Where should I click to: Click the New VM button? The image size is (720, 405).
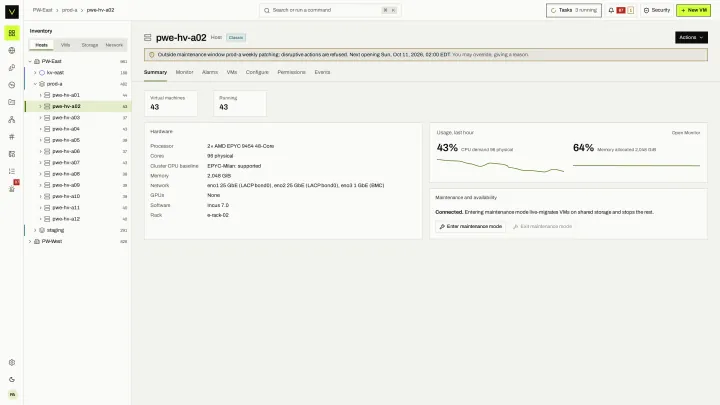(x=693, y=10)
